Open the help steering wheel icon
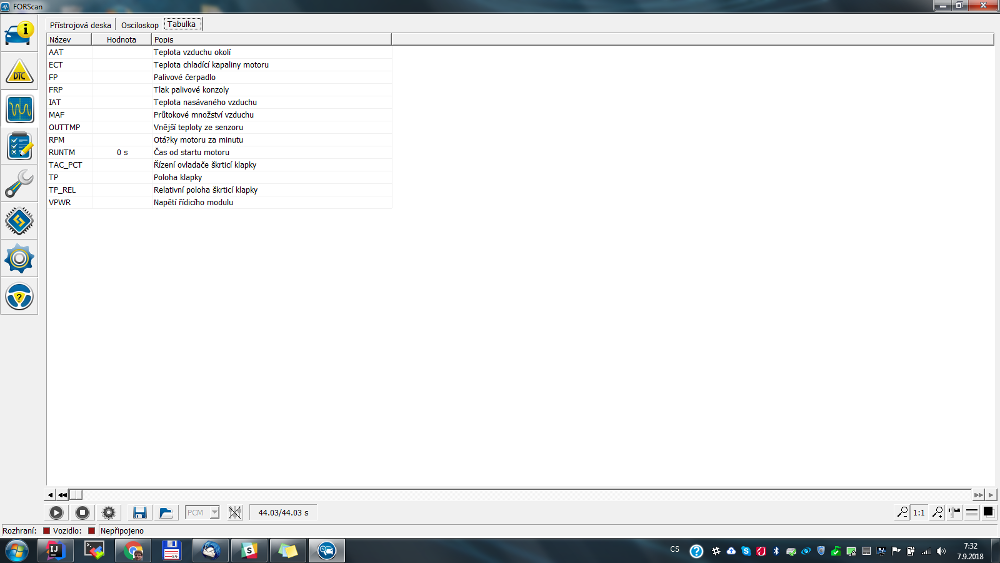Screen dimensions: 1000x563 [x=20, y=296]
